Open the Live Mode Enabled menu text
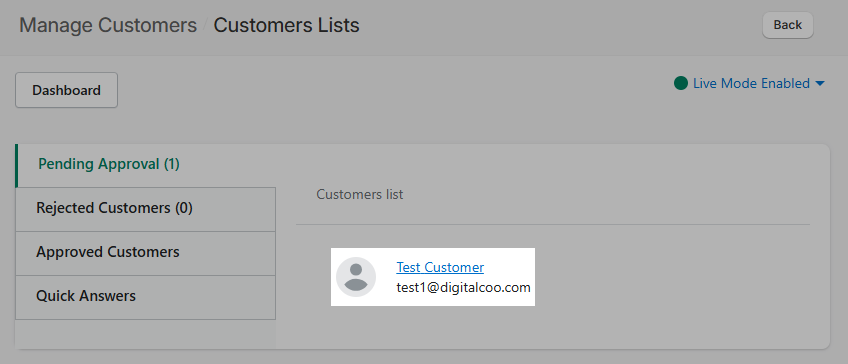The height and width of the screenshot is (364, 848). coord(751,83)
